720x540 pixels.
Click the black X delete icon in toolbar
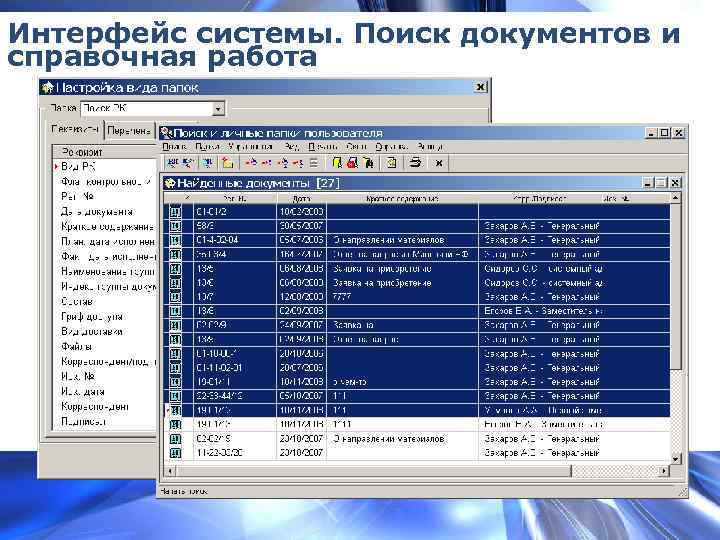[439, 163]
